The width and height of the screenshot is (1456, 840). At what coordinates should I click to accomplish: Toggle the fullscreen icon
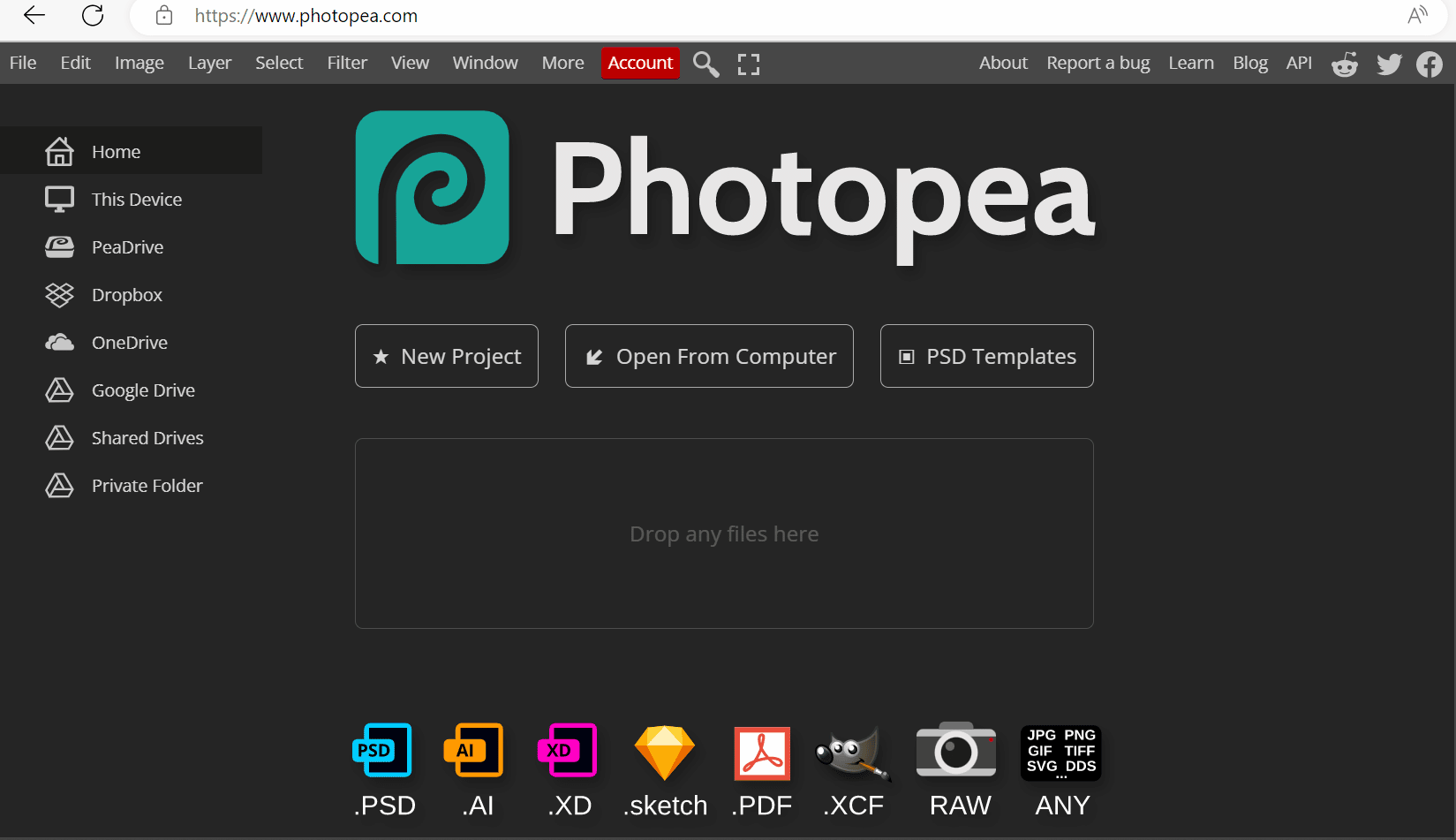[749, 64]
